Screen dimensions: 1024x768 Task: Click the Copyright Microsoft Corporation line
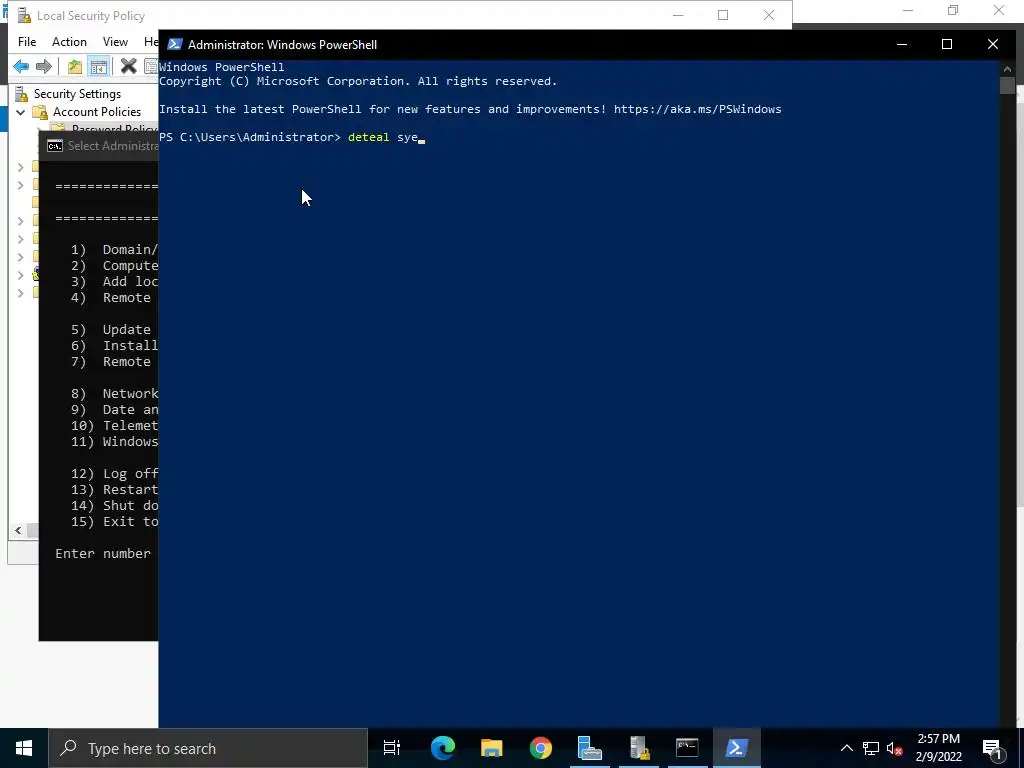point(358,81)
